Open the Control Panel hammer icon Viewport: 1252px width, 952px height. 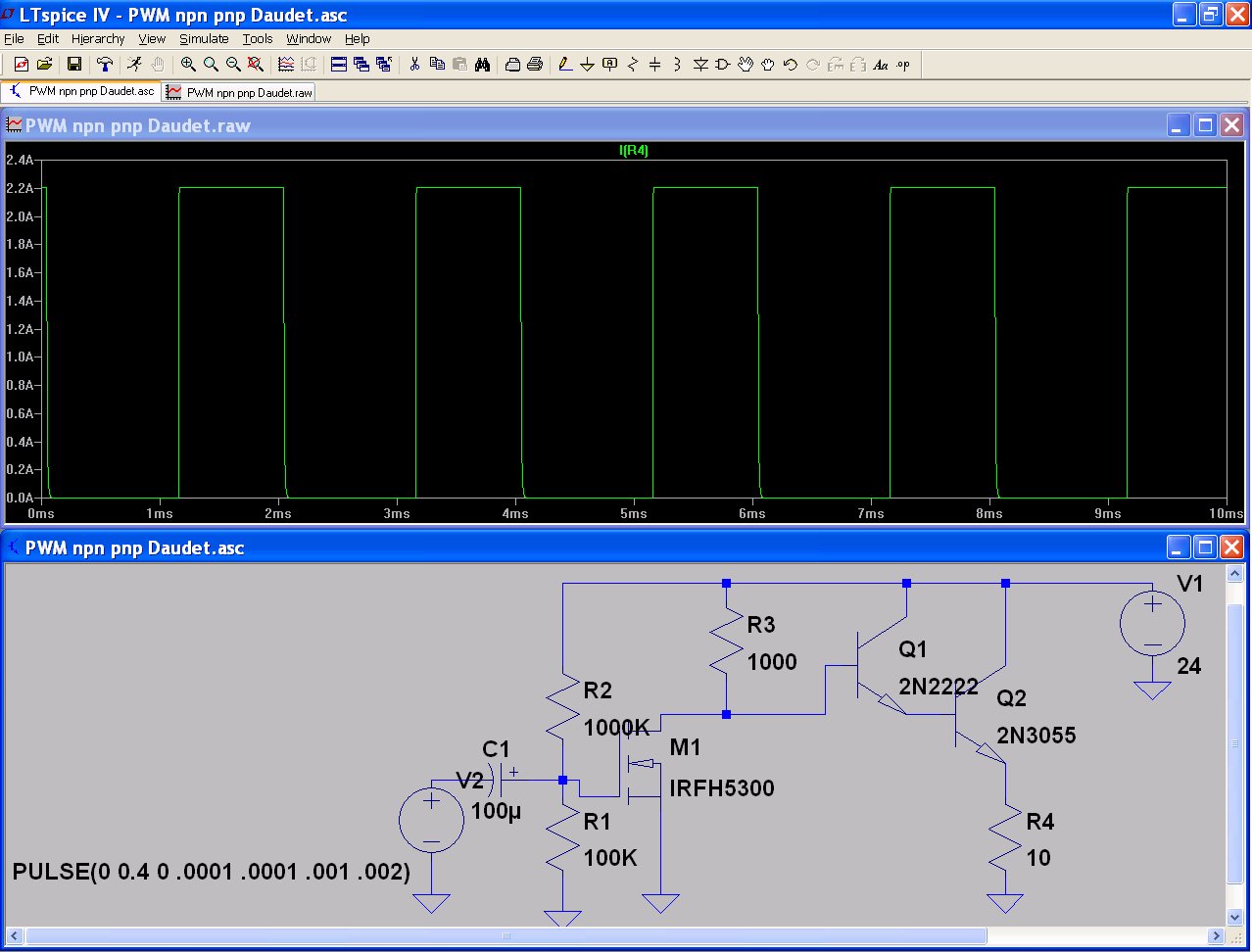coord(104,65)
